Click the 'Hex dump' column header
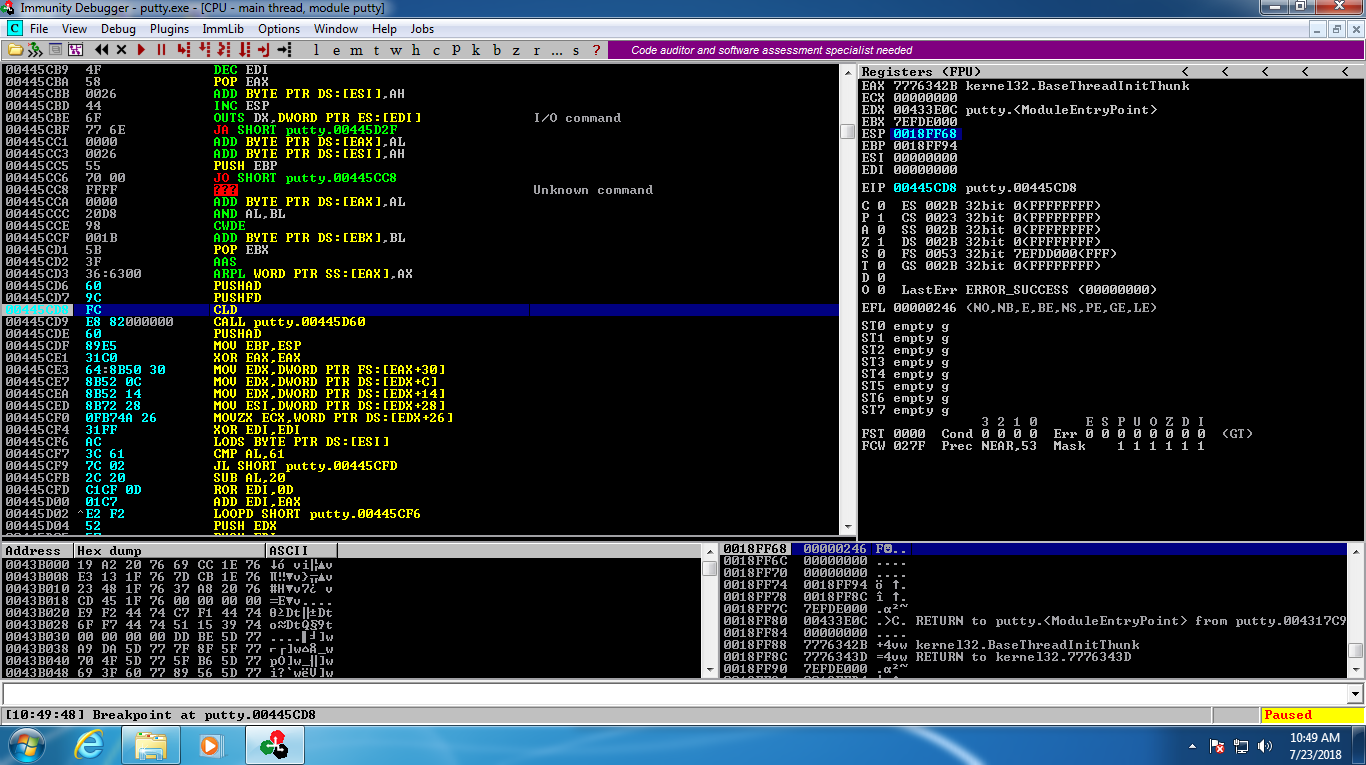The image size is (1366, 765). [x=170, y=551]
